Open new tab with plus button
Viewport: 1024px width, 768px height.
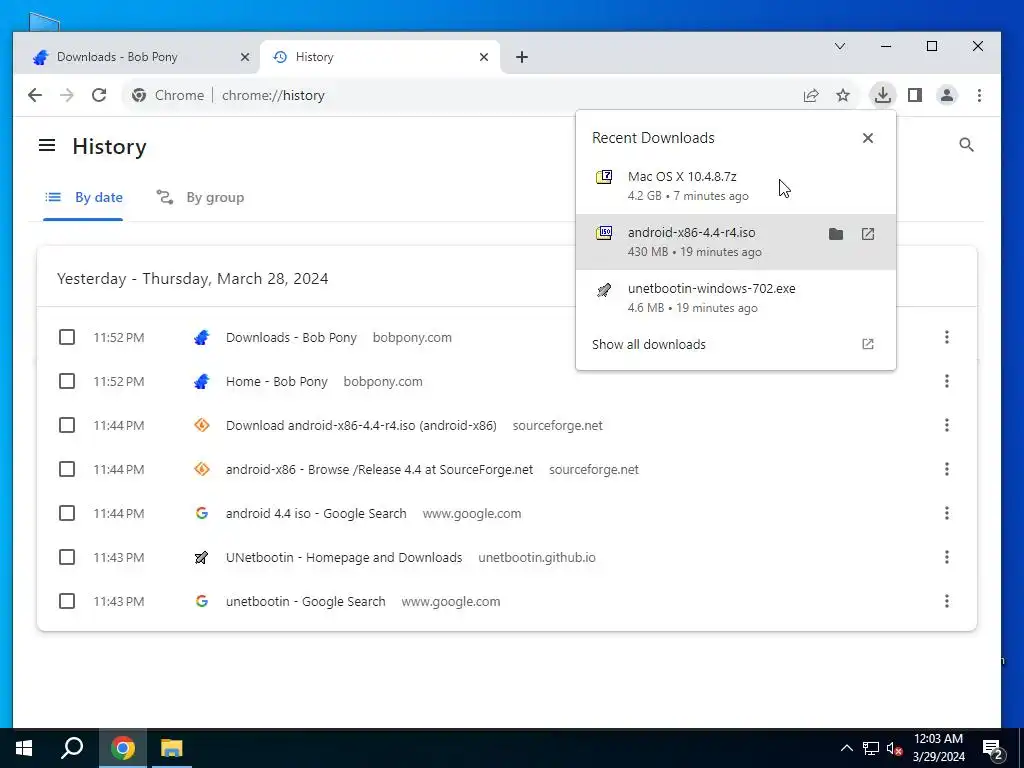pos(522,57)
